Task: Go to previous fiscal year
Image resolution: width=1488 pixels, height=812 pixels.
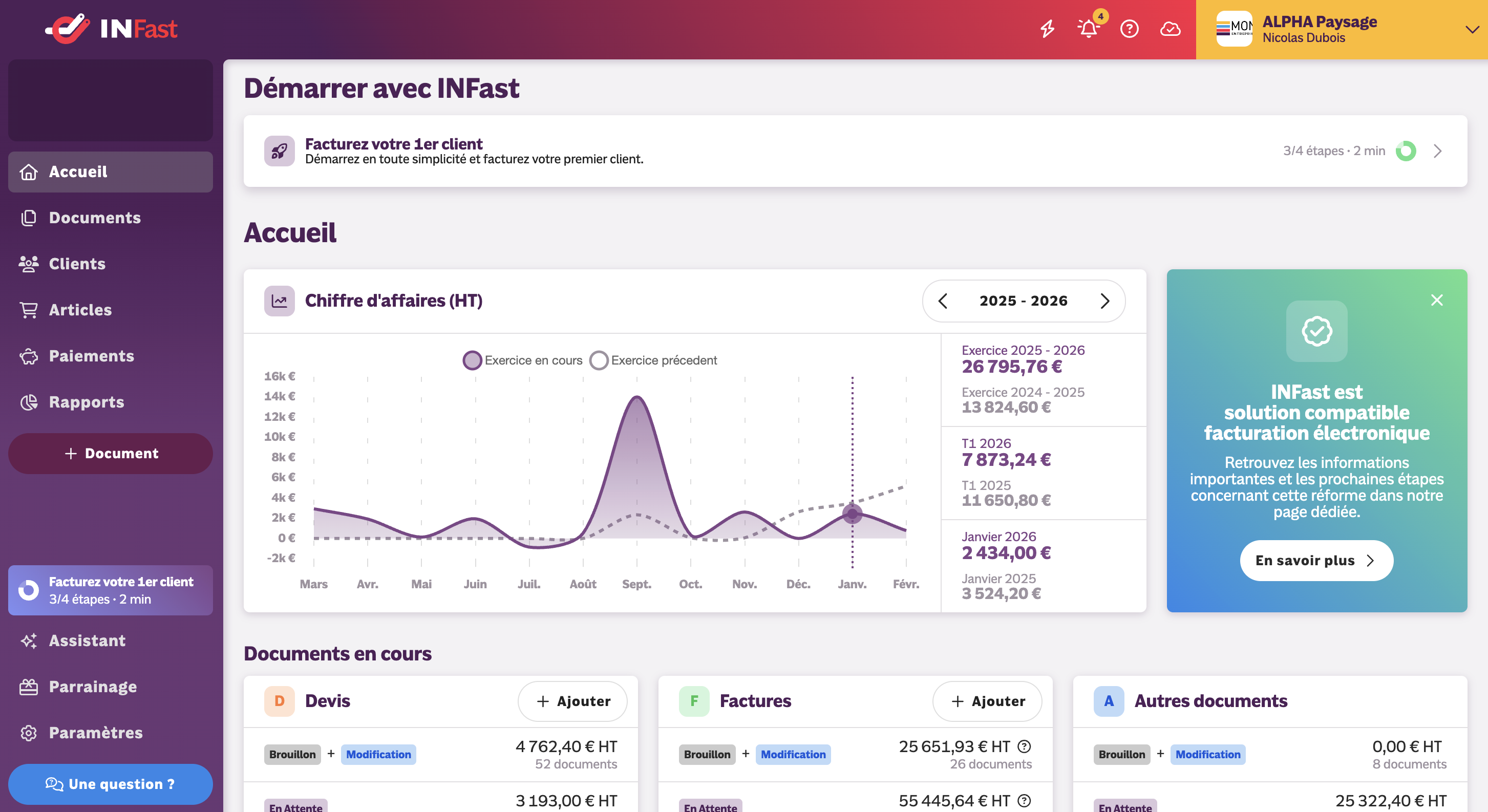Action: (x=943, y=301)
